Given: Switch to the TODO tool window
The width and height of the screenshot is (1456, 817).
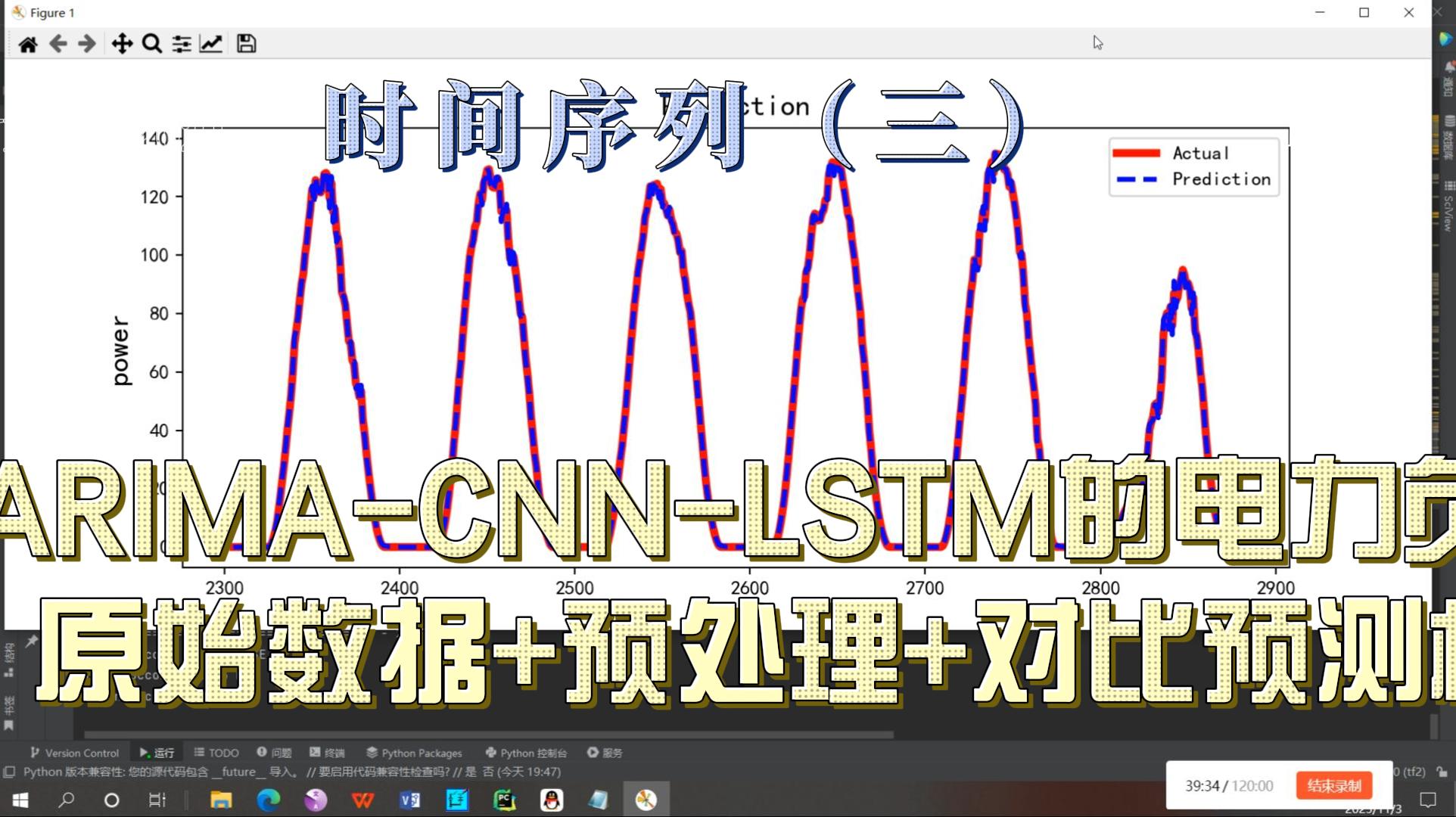Looking at the screenshot, I should click(216, 753).
